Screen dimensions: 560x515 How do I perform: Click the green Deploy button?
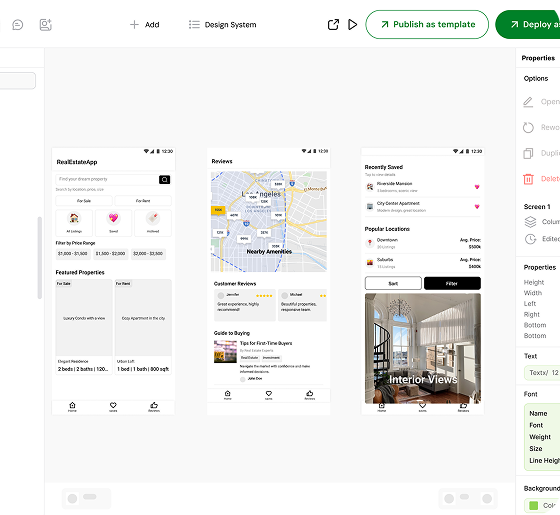coord(528,24)
